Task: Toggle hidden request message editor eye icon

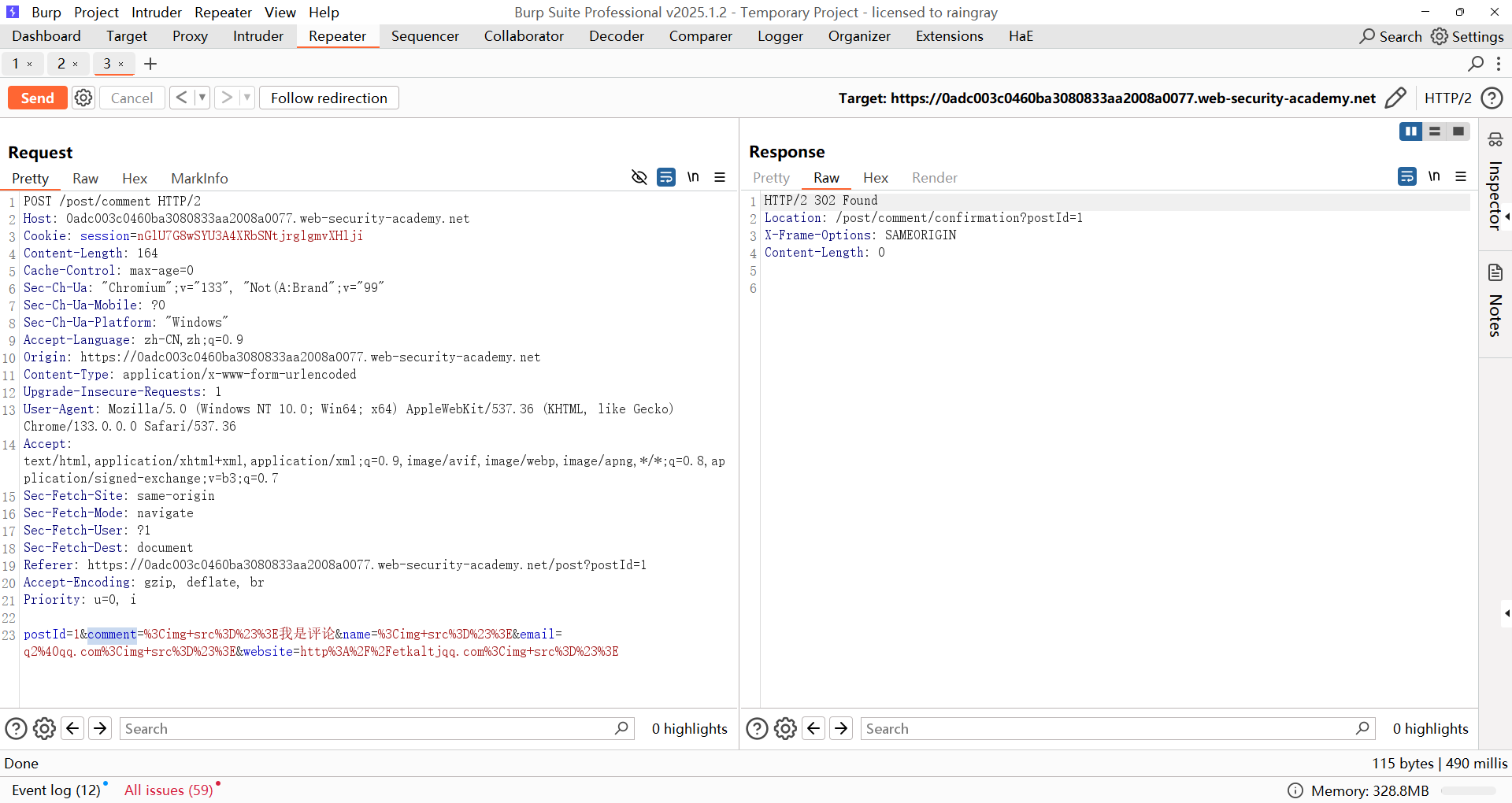Action: coord(639,178)
